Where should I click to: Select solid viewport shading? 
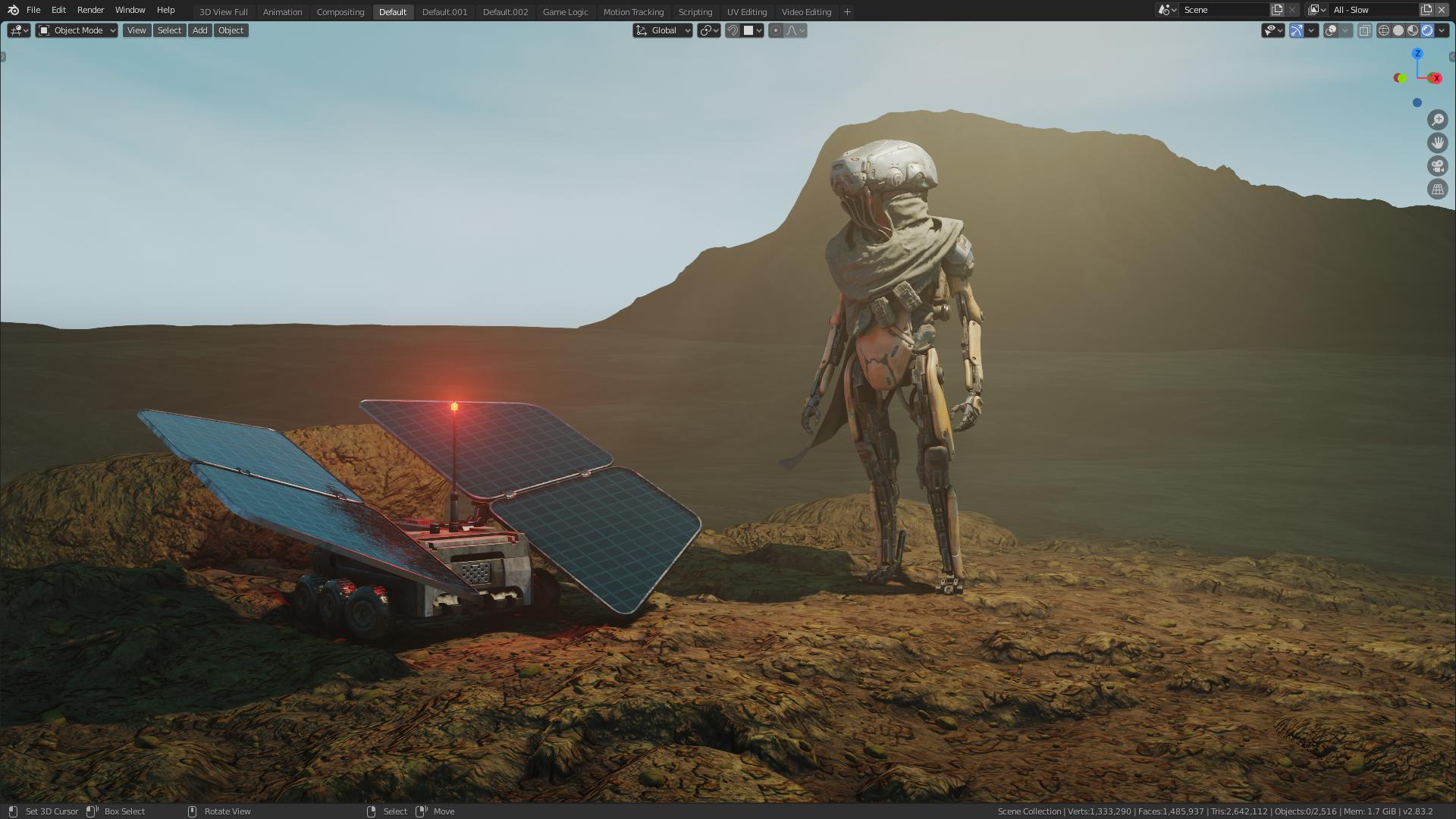(1398, 30)
